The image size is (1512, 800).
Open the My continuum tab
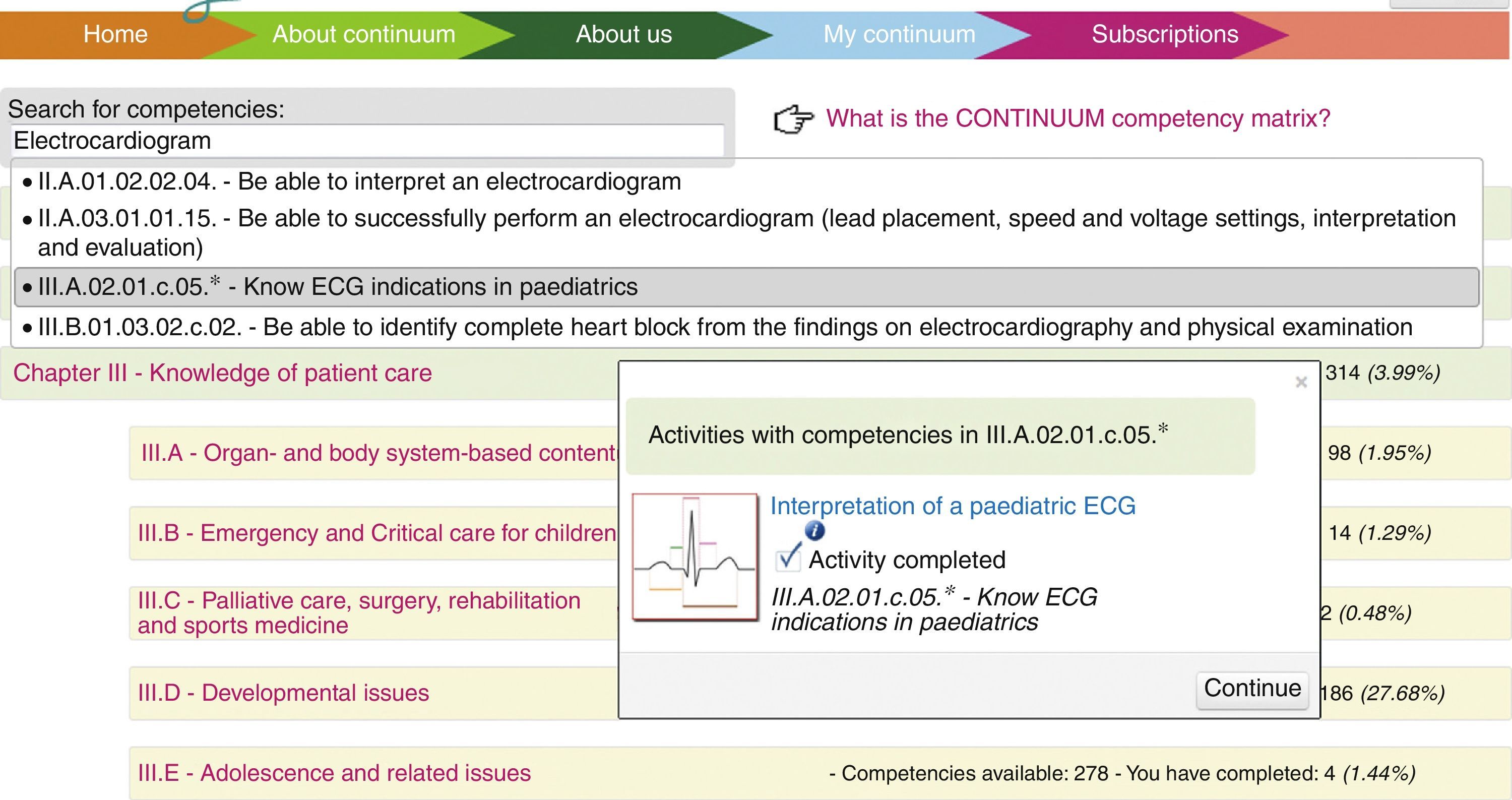click(x=899, y=34)
